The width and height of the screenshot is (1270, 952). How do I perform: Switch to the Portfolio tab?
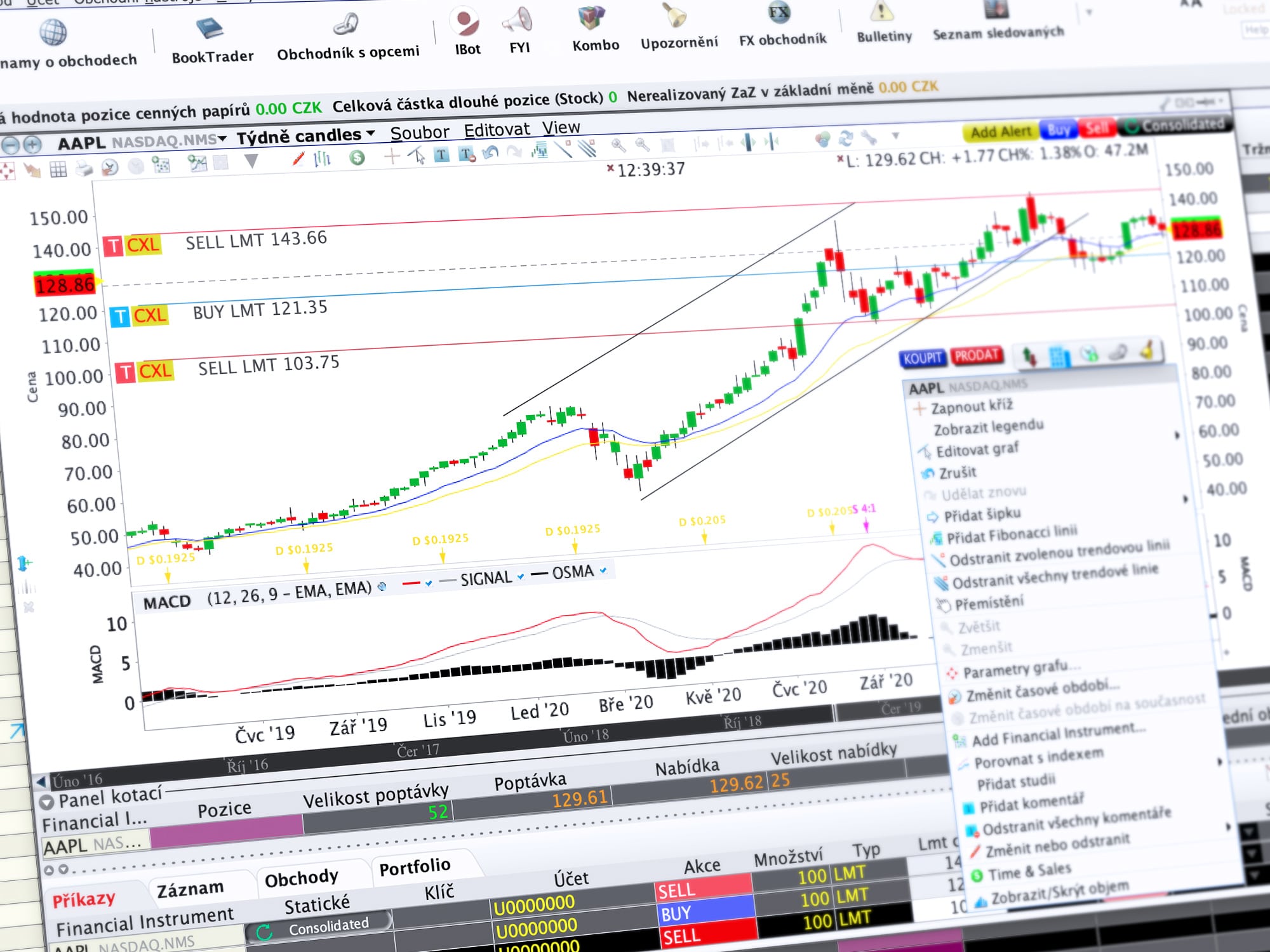[415, 866]
